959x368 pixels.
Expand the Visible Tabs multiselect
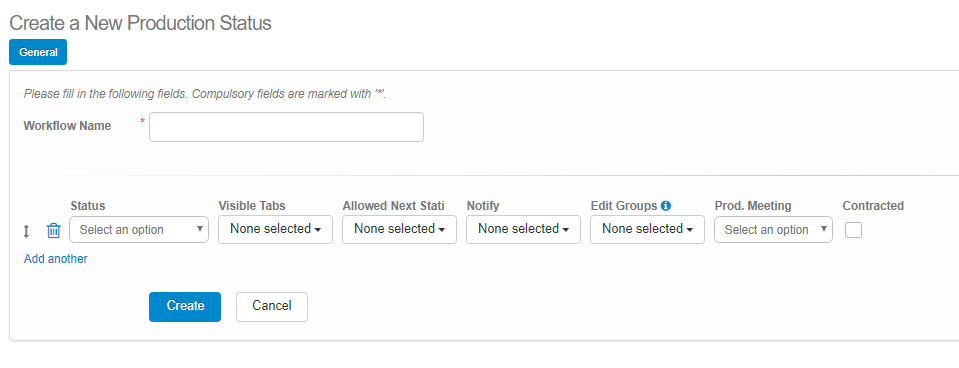275,229
